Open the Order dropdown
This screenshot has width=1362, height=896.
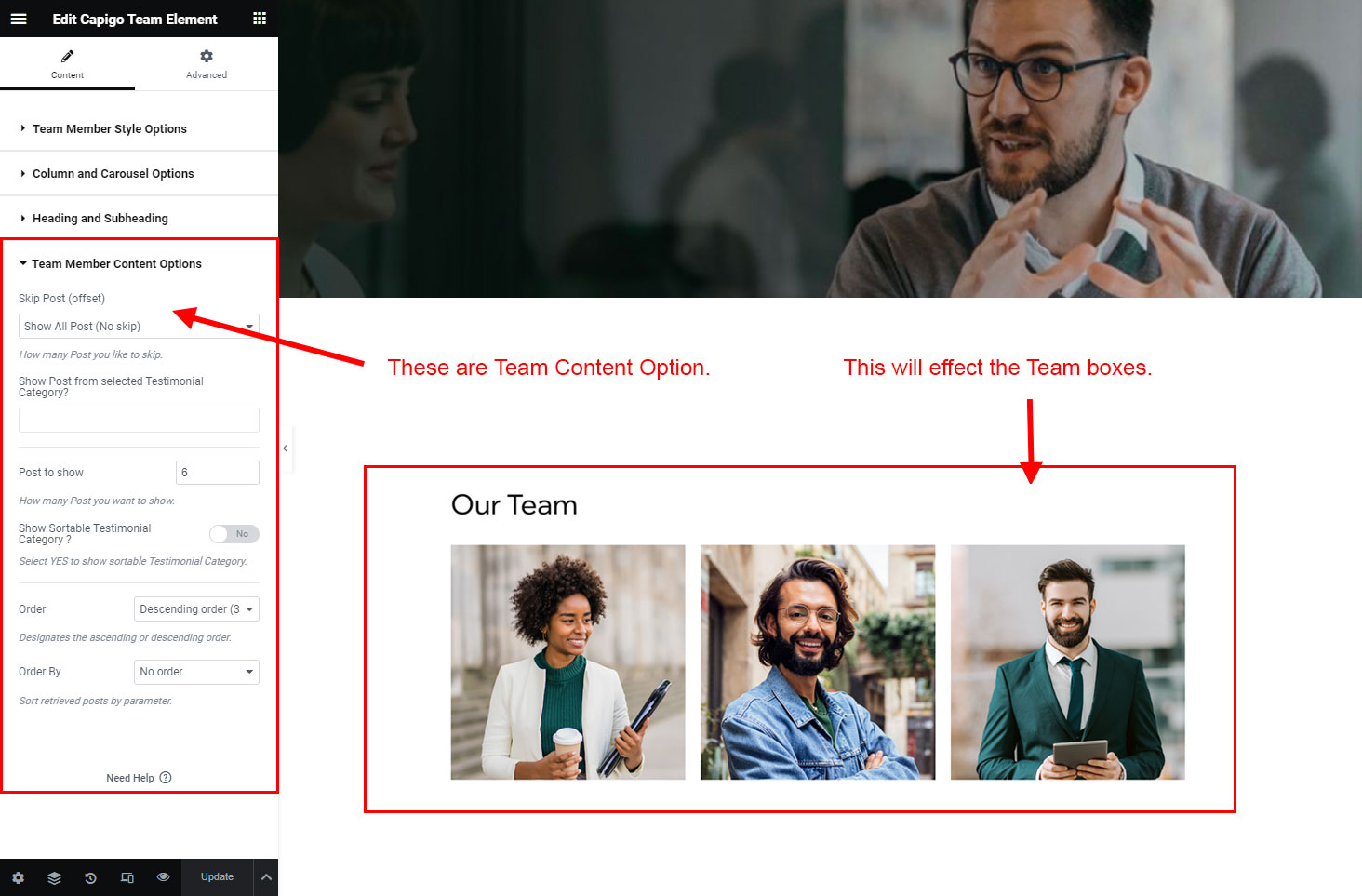196,609
